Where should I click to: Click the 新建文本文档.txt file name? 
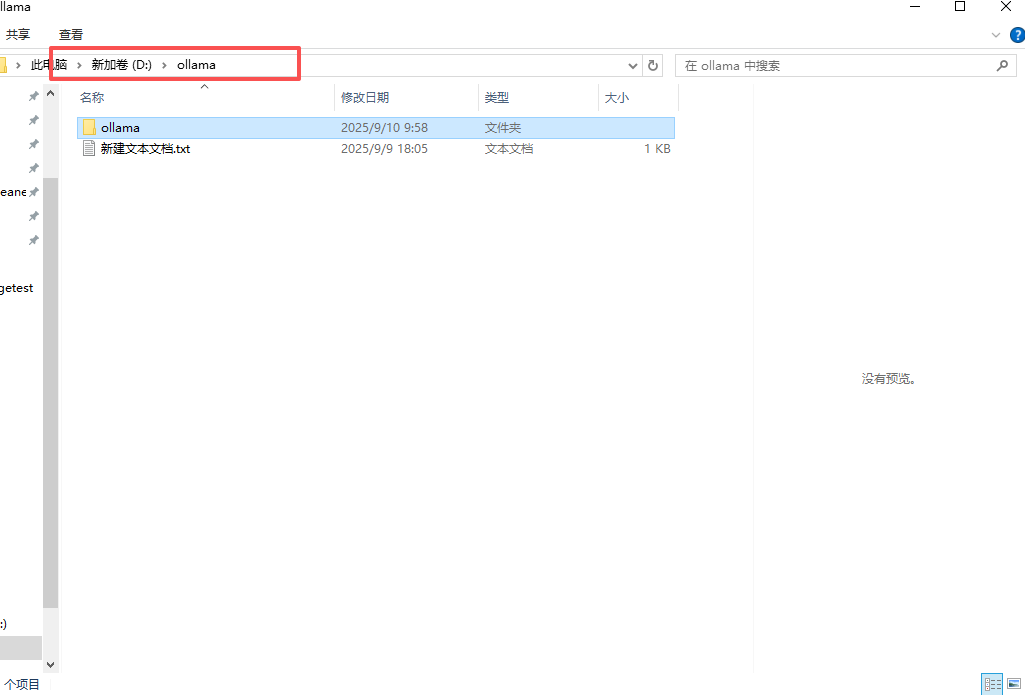(x=145, y=148)
